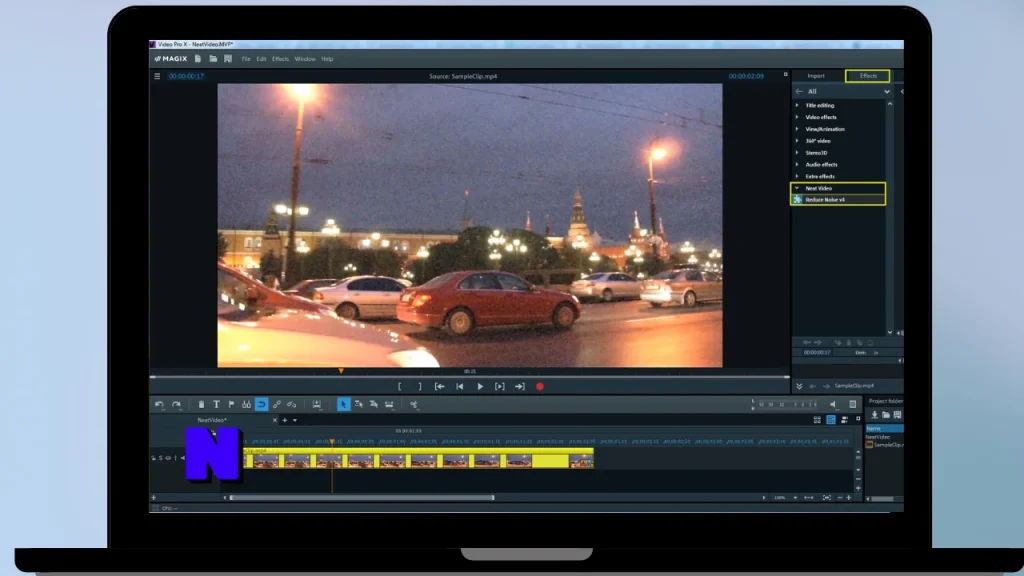Open the Help menu
Viewport: 1024px width, 576px height.
(327, 59)
